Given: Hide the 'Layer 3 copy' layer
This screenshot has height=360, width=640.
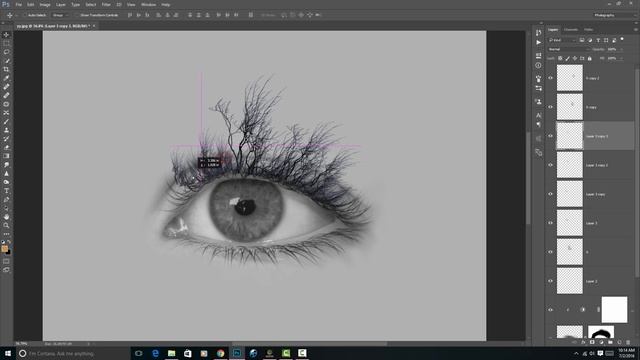Looking at the screenshot, I should (x=550, y=194).
